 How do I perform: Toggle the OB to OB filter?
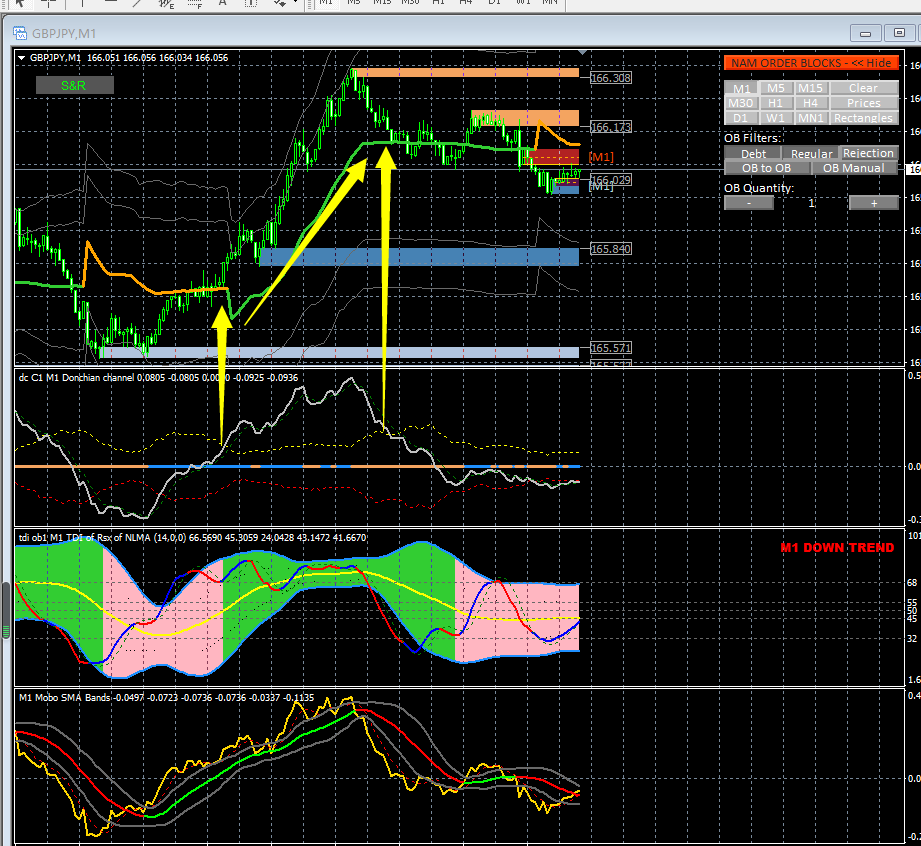(767, 168)
